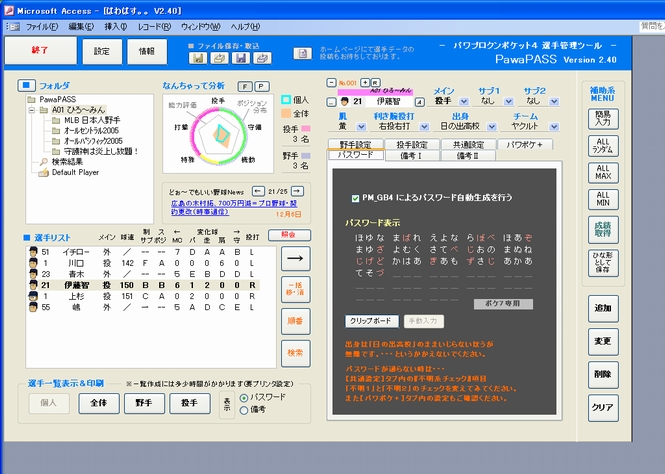The height and width of the screenshot is (474, 665).
Task: Click the pink 投手 color swatch
Action: point(306,128)
